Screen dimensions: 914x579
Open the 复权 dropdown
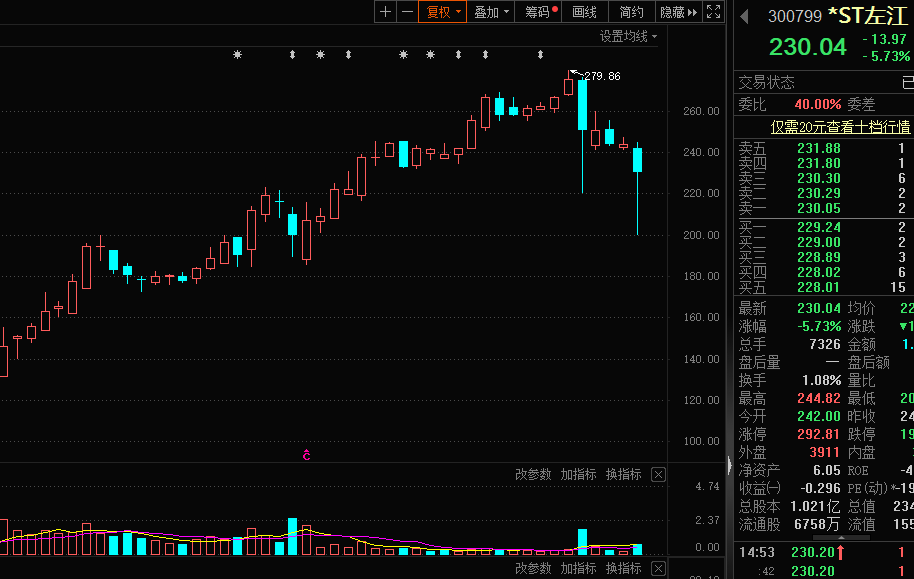(x=443, y=12)
